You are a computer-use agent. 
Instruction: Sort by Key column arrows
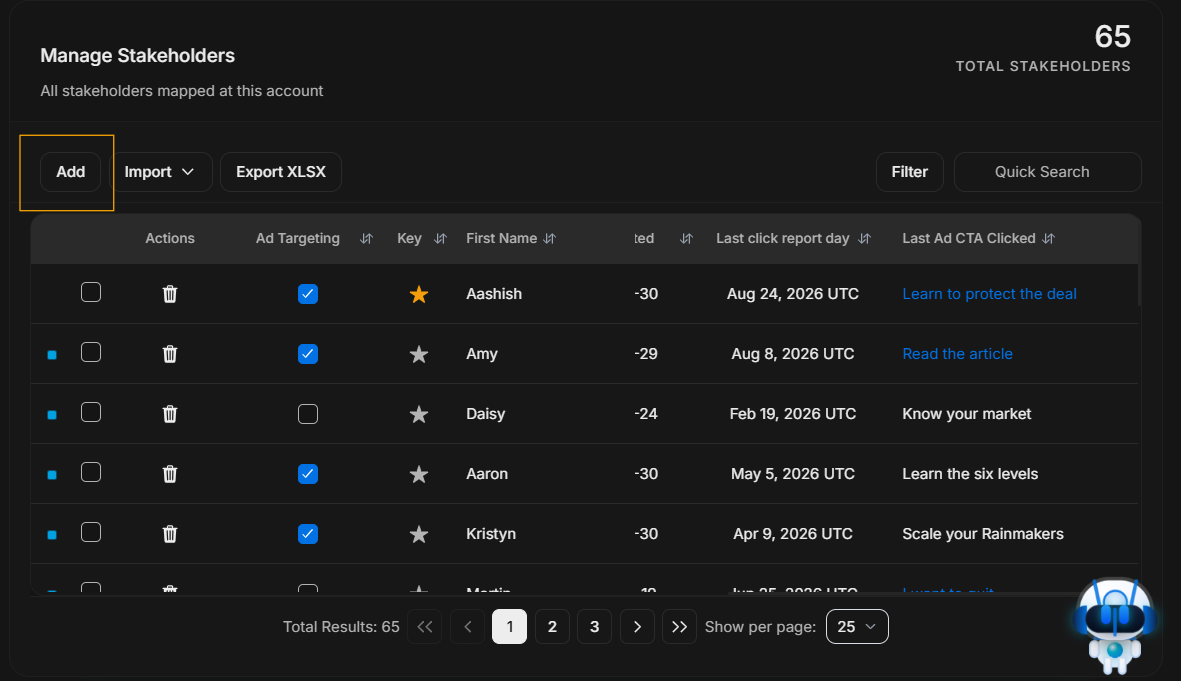click(441, 239)
